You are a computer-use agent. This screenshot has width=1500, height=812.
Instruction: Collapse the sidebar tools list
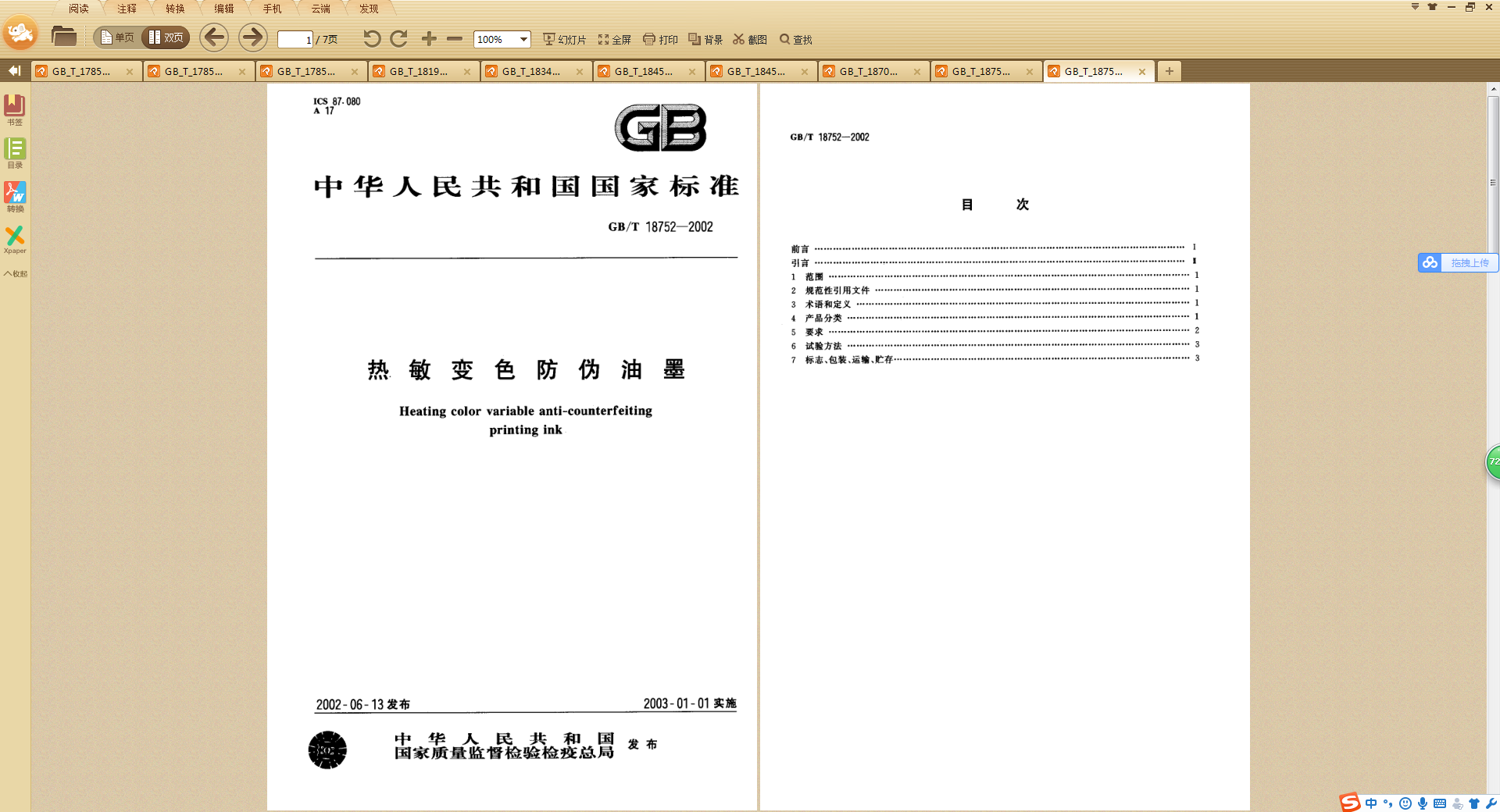[x=15, y=274]
